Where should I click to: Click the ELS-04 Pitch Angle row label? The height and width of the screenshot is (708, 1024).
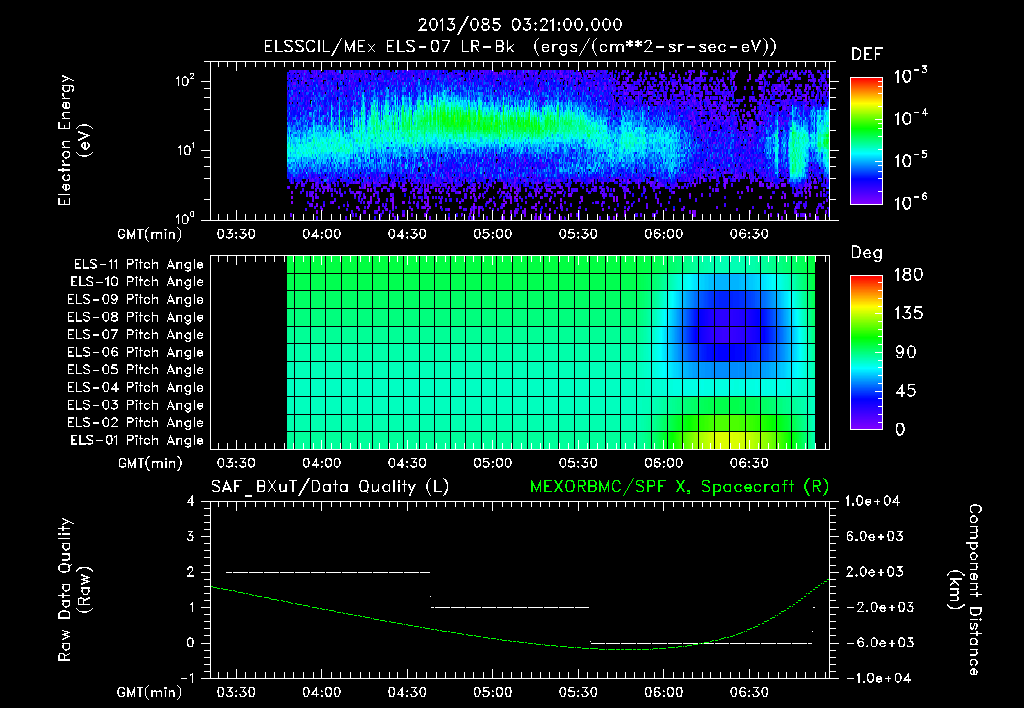point(136,387)
